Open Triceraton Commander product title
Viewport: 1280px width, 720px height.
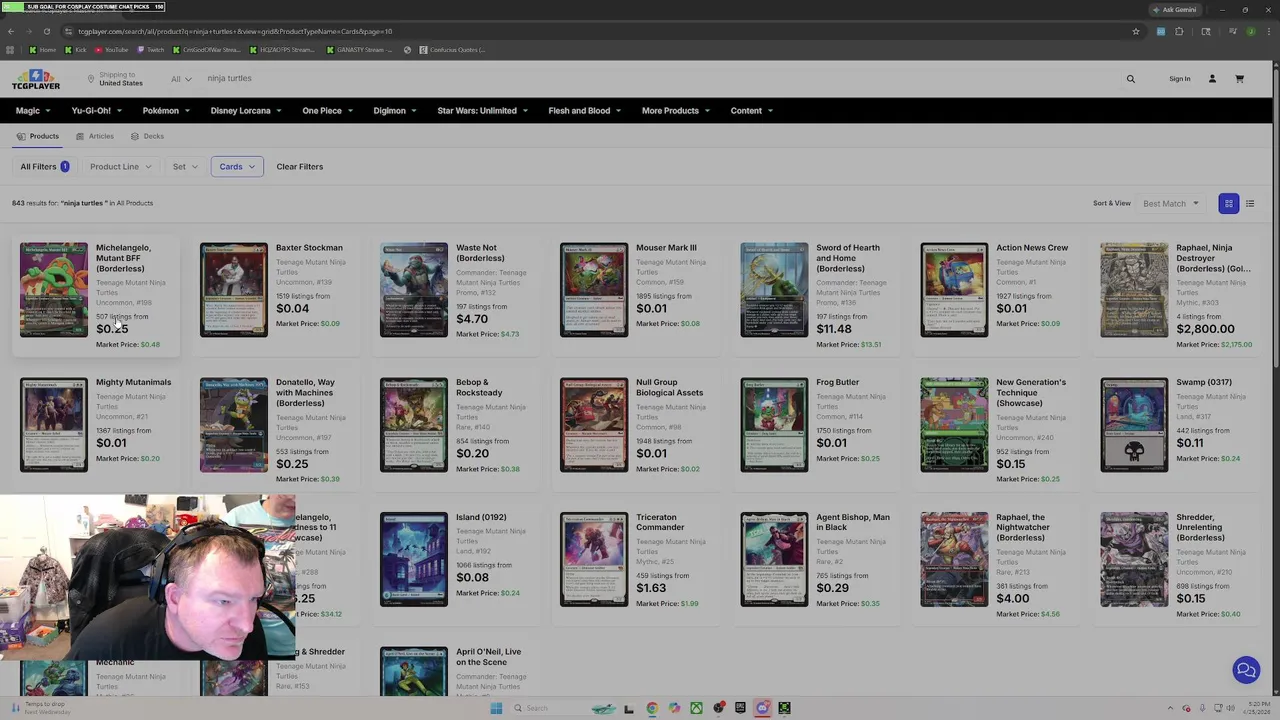(x=660, y=522)
